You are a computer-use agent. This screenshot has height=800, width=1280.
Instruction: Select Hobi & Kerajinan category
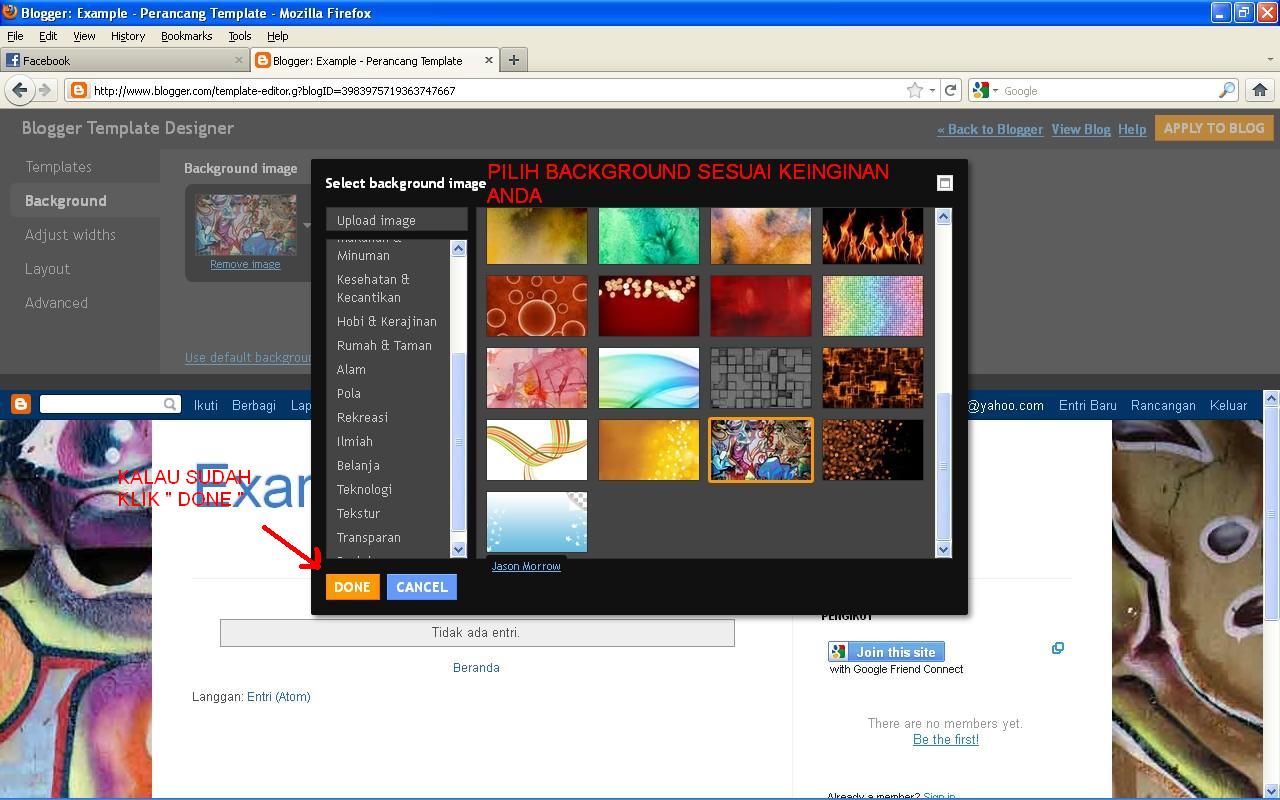coord(389,321)
